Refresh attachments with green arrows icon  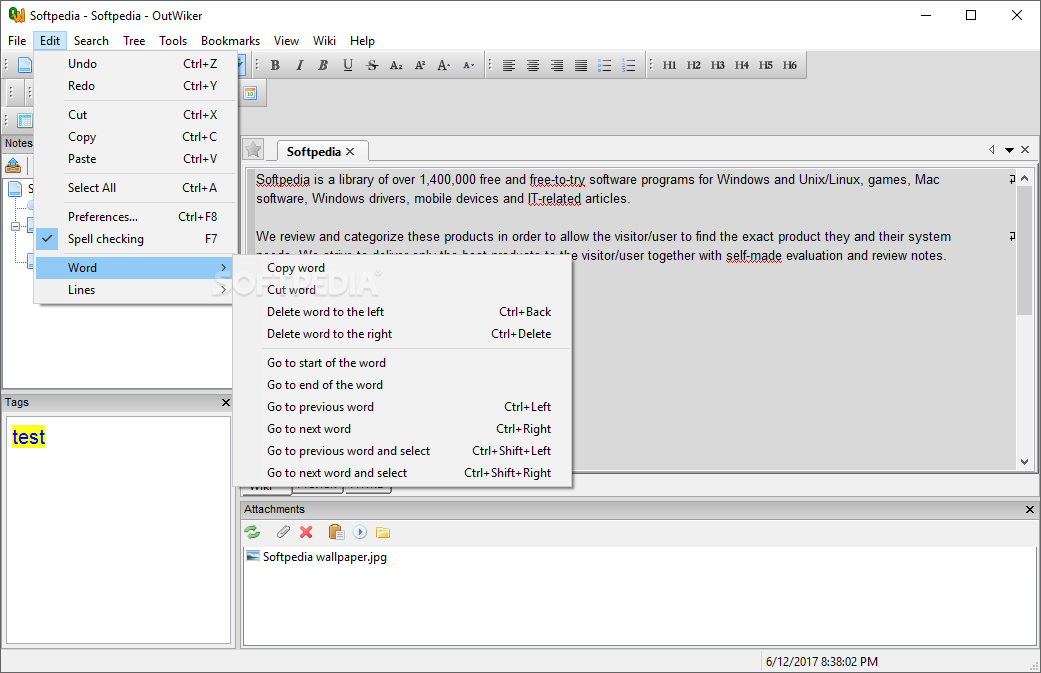click(252, 532)
